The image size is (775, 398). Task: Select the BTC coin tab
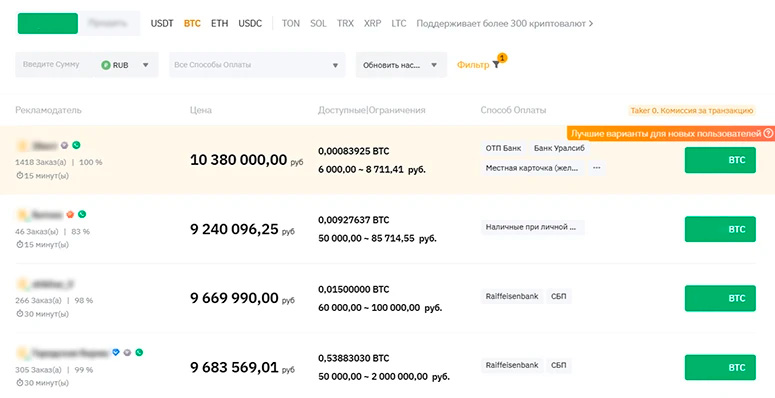(x=192, y=23)
